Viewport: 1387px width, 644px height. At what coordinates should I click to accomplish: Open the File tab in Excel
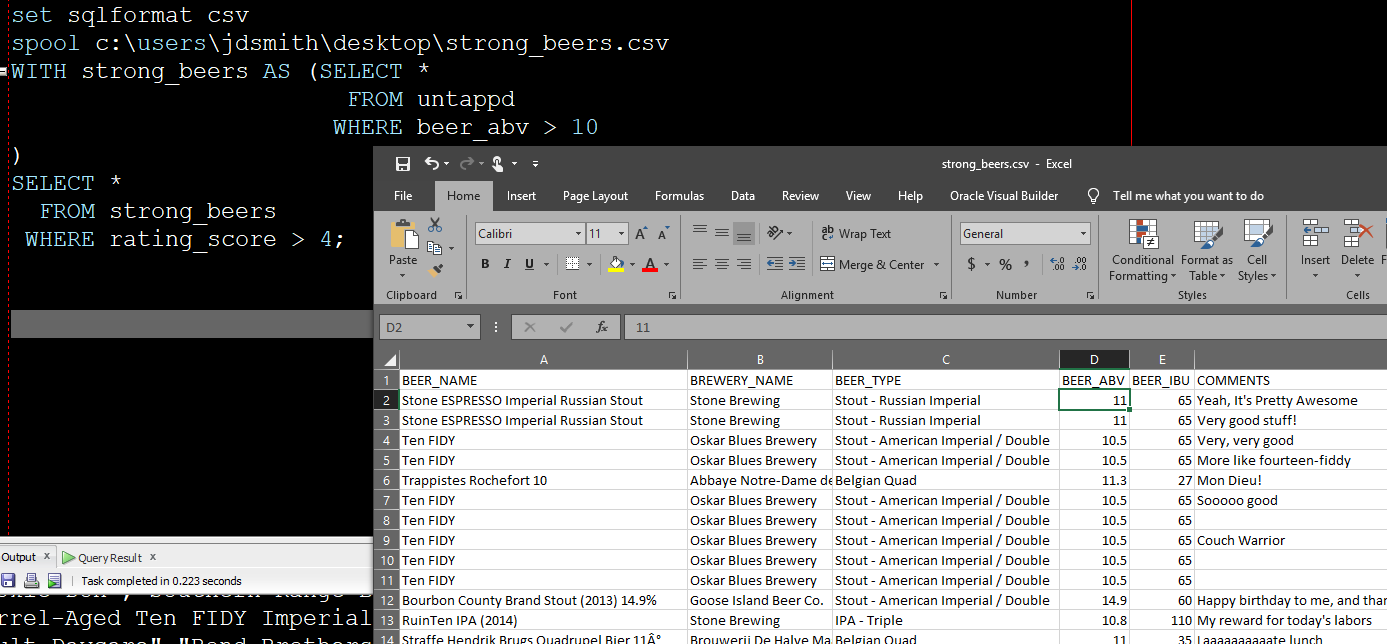(403, 196)
